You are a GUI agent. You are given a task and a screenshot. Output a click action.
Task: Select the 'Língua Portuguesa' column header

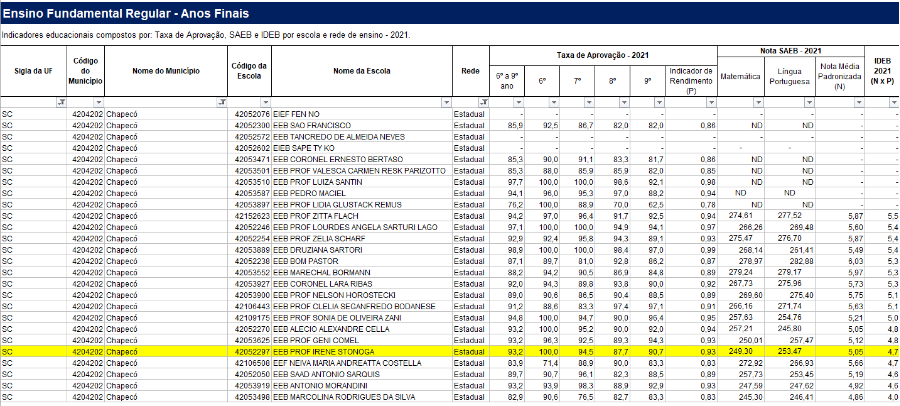pos(789,76)
